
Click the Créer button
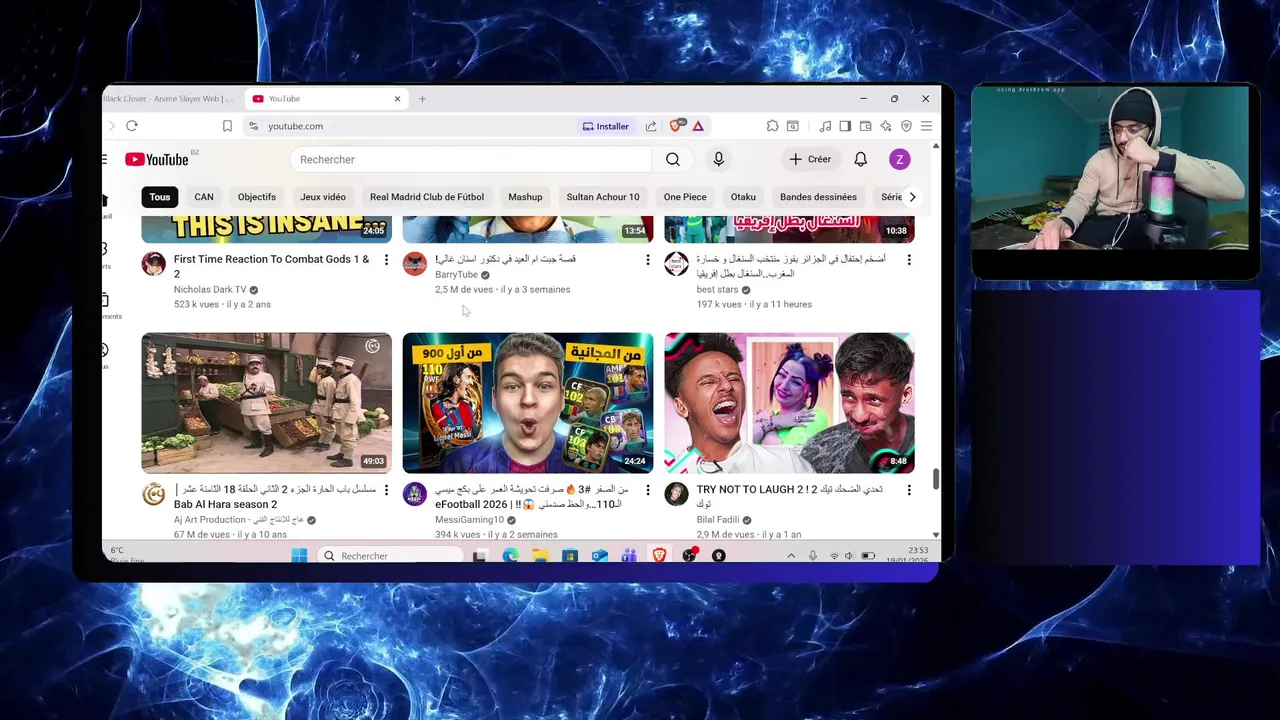coord(810,159)
